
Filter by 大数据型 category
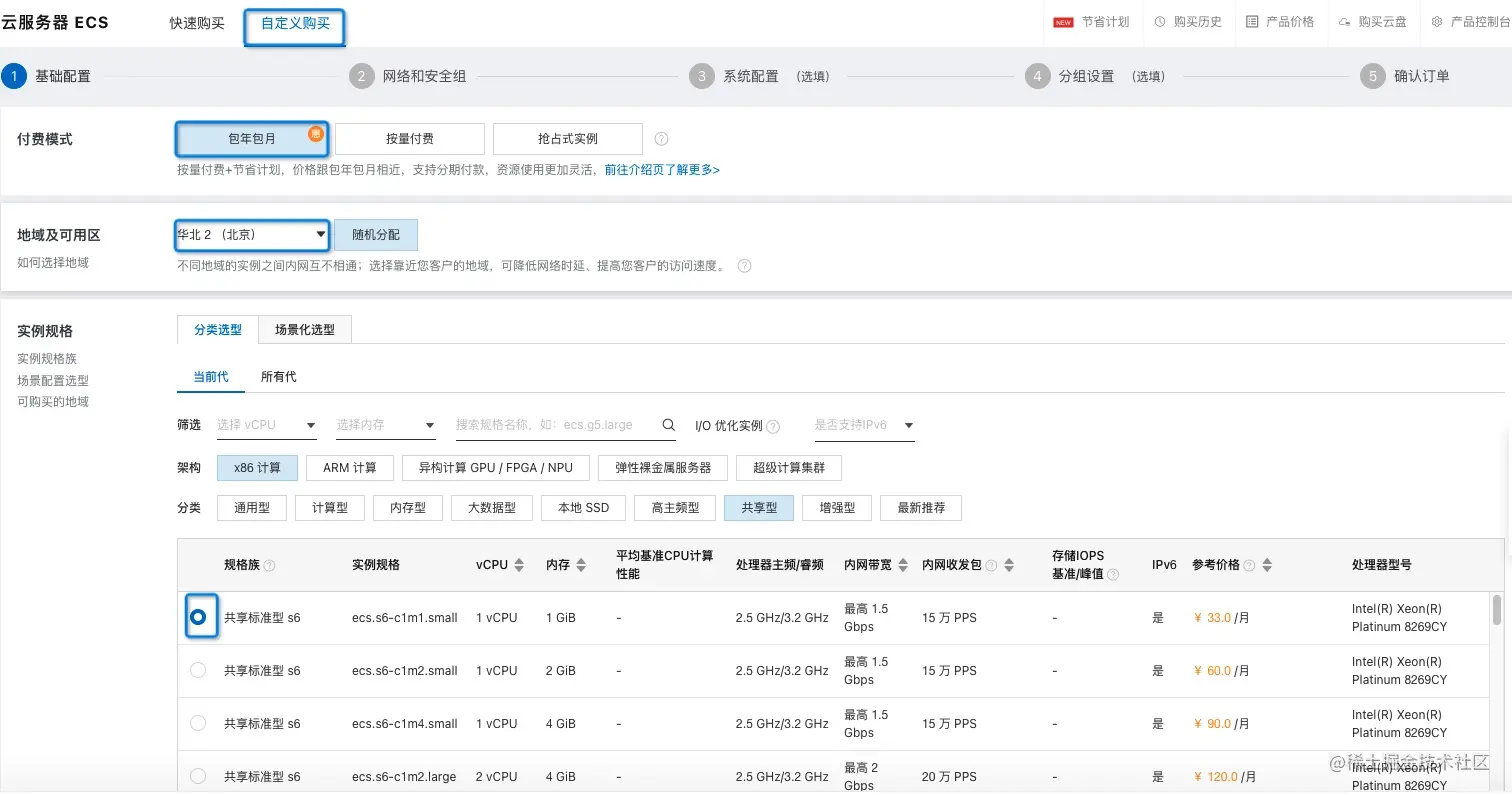coord(492,508)
